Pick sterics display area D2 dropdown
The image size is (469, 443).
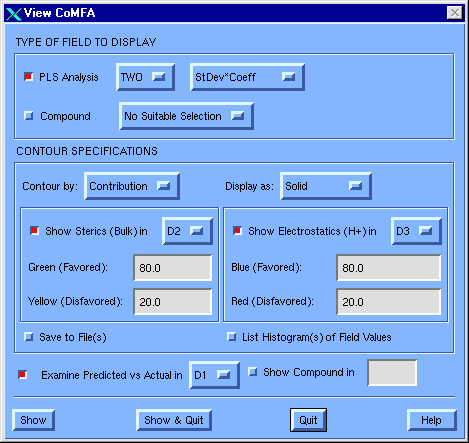click(x=187, y=231)
